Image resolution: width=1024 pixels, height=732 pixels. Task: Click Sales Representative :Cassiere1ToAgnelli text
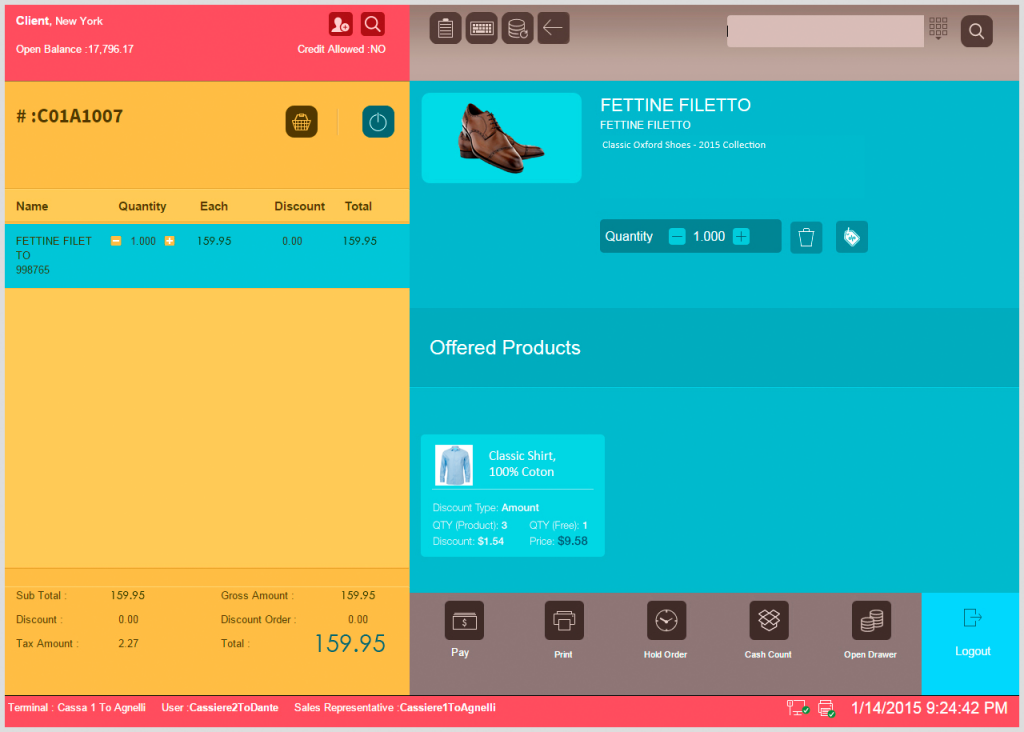394,707
